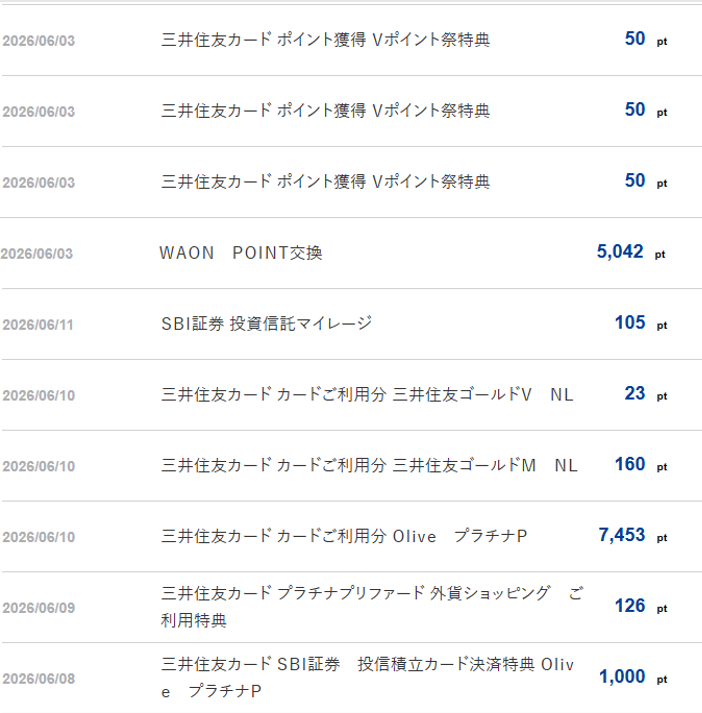Viewport: 702px width, 713px height.
Task: Click the date of the WAON POINT交換 row
Action: 37,254
